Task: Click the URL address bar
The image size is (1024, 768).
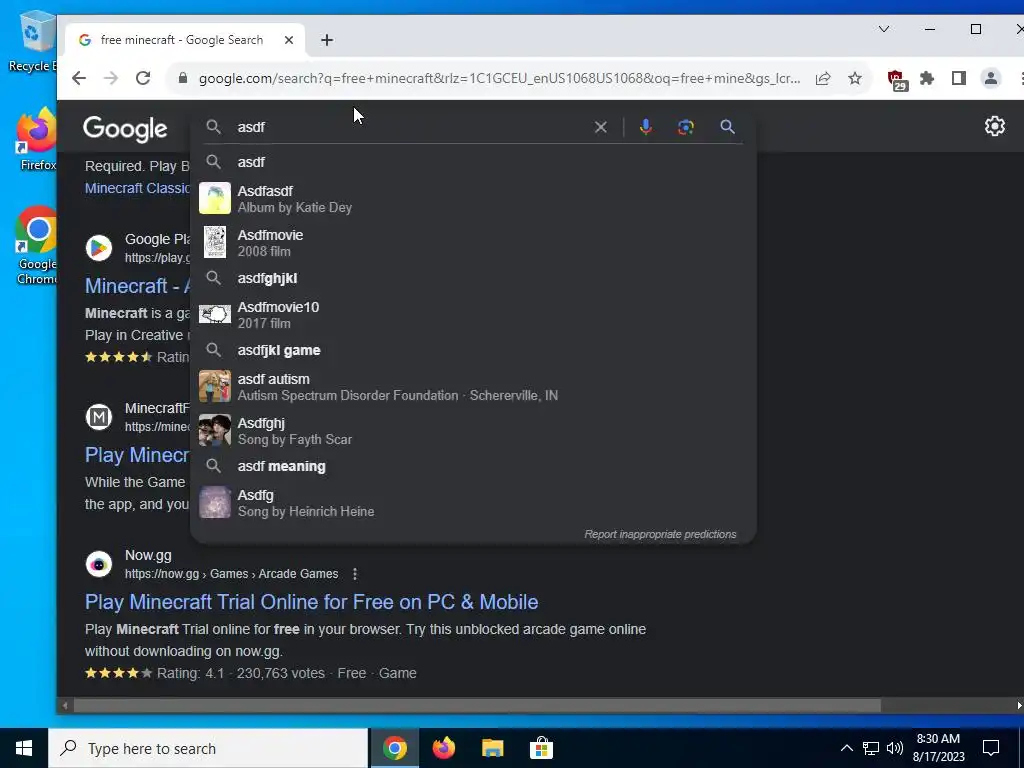Action: [499, 78]
